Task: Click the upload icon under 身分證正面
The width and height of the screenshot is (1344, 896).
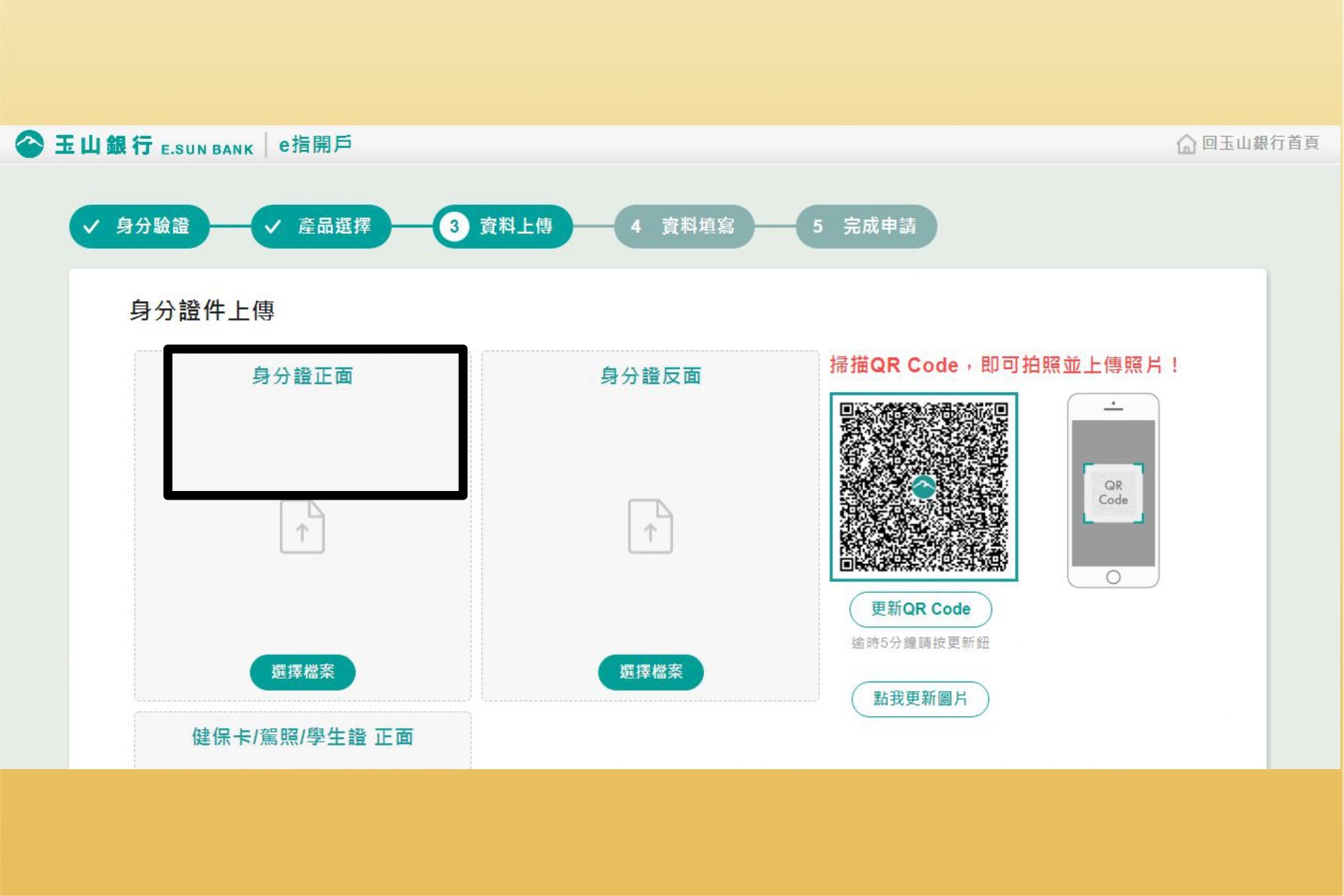Action: pos(302,527)
